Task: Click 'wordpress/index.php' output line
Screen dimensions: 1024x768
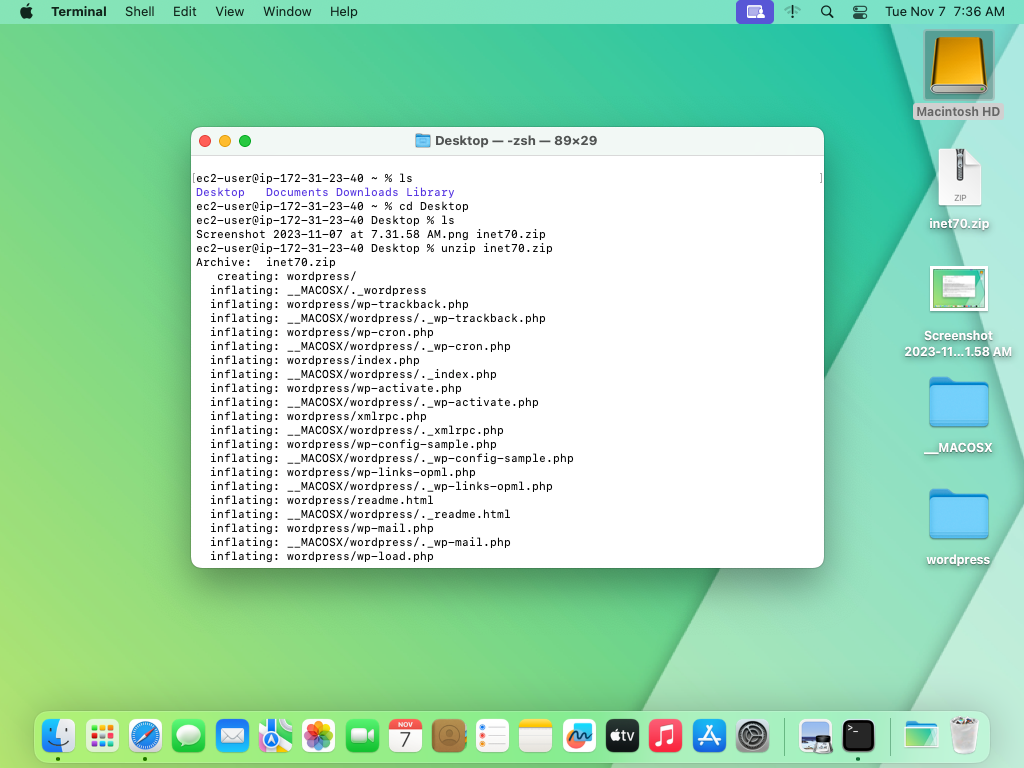Action: tap(315, 360)
